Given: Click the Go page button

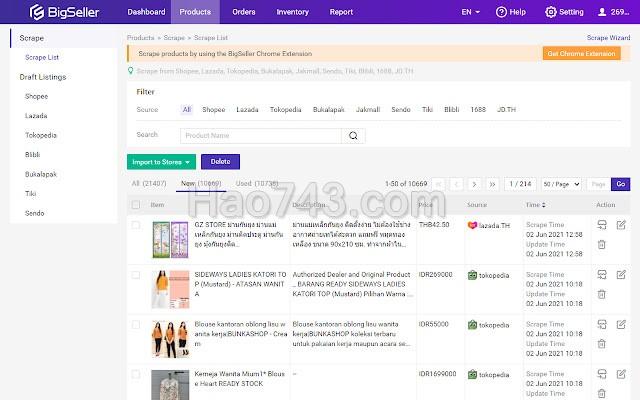Looking at the screenshot, I should (x=620, y=184).
